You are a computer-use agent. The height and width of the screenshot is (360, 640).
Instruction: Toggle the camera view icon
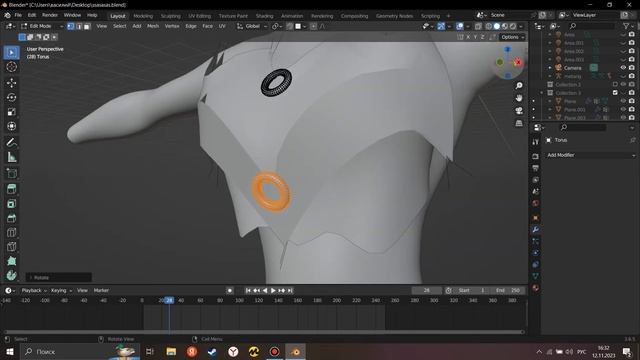pyautogui.click(x=519, y=111)
